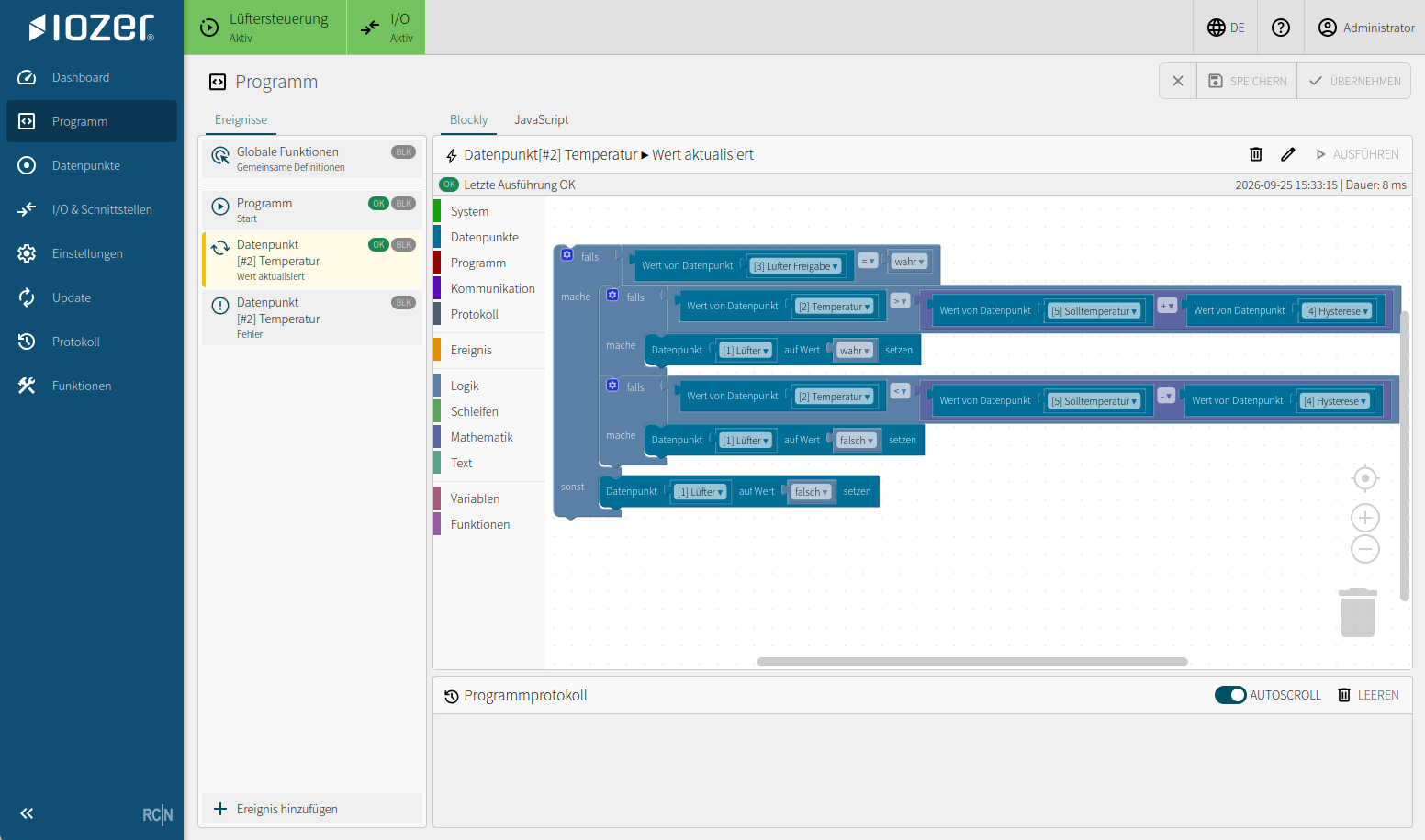The image size is (1425, 840).
Task: Click Ereignis hinzufügen
Action: pyautogui.click(x=312, y=809)
